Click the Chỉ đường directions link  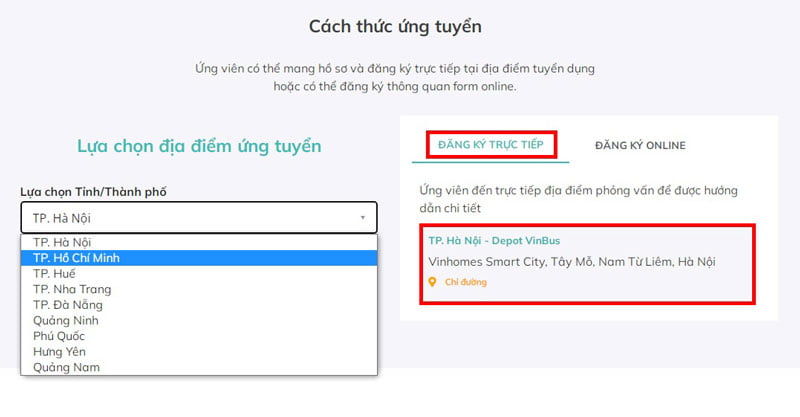tap(466, 282)
